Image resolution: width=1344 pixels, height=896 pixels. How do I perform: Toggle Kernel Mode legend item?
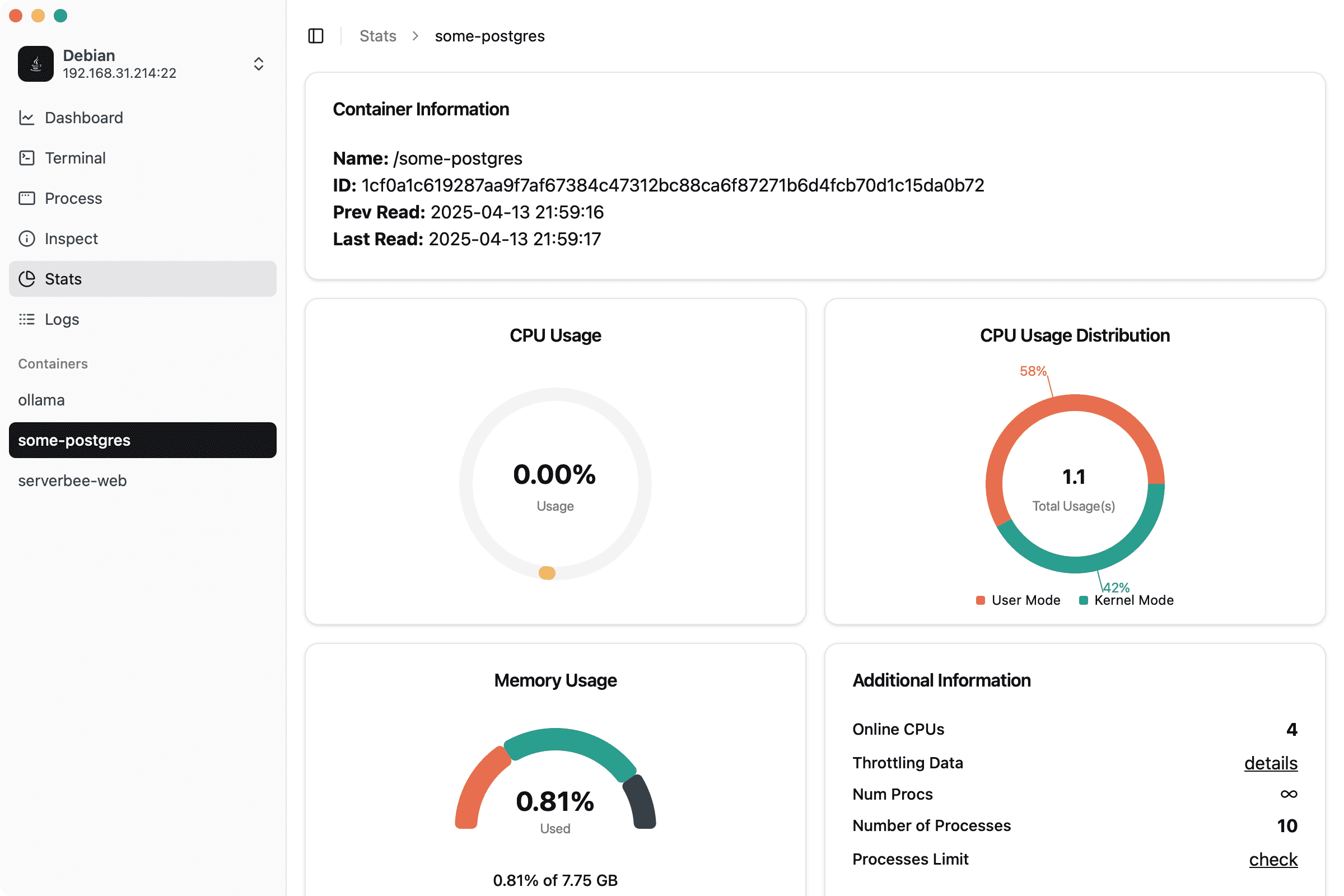pyautogui.click(x=1126, y=600)
